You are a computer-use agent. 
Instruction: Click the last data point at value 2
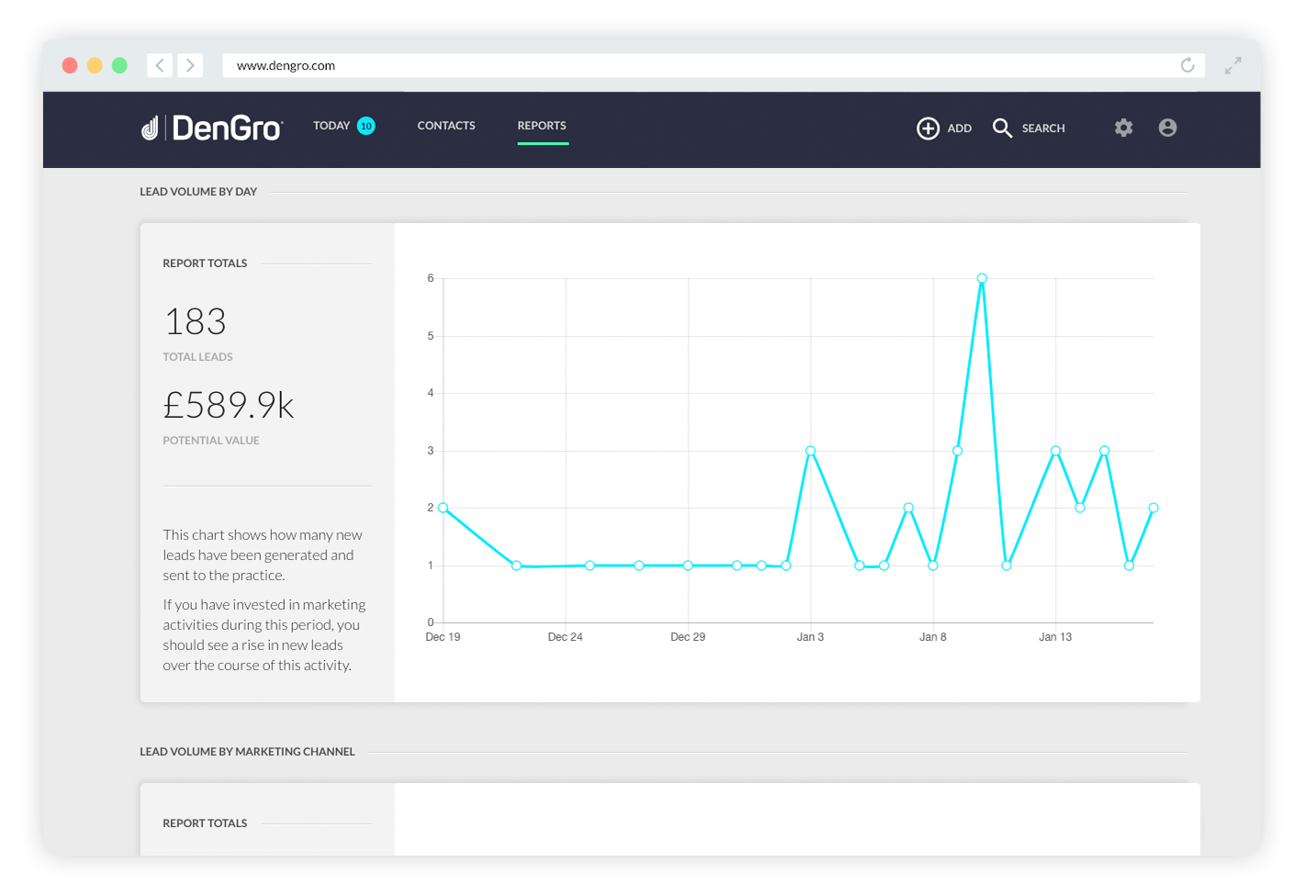point(1153,508)
